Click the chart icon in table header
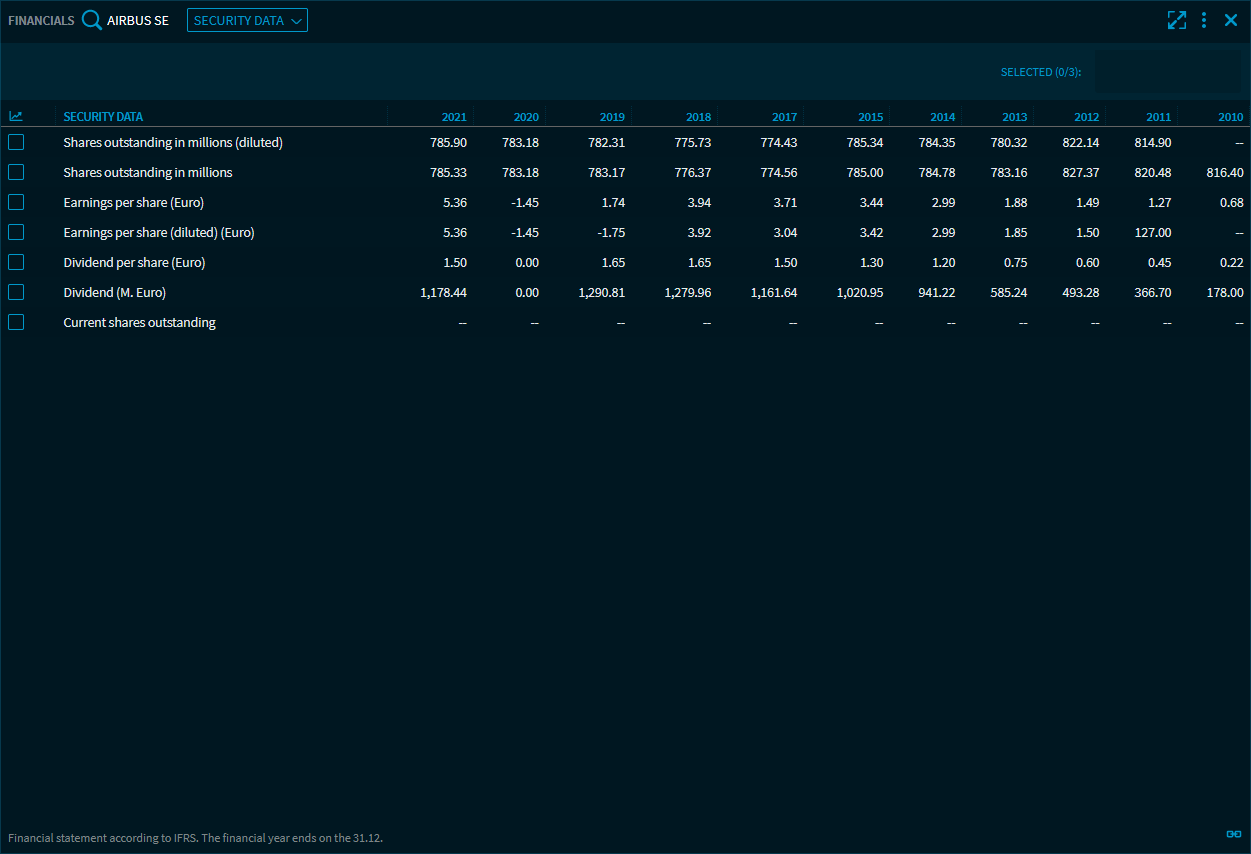 pos(16,117)
